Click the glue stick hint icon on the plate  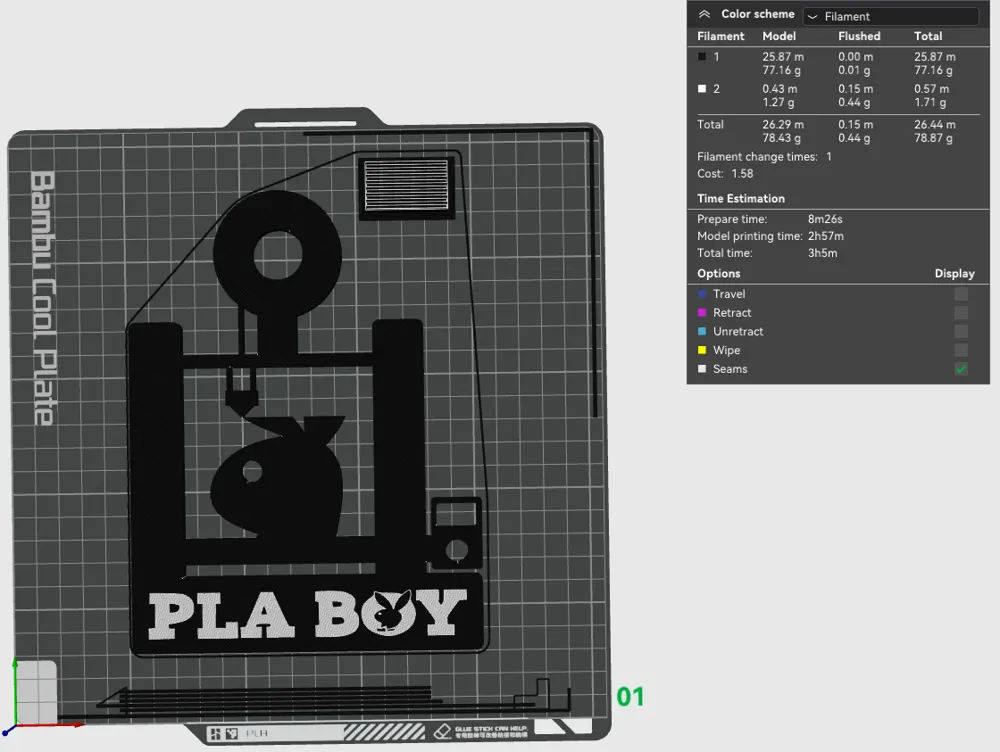441,728
